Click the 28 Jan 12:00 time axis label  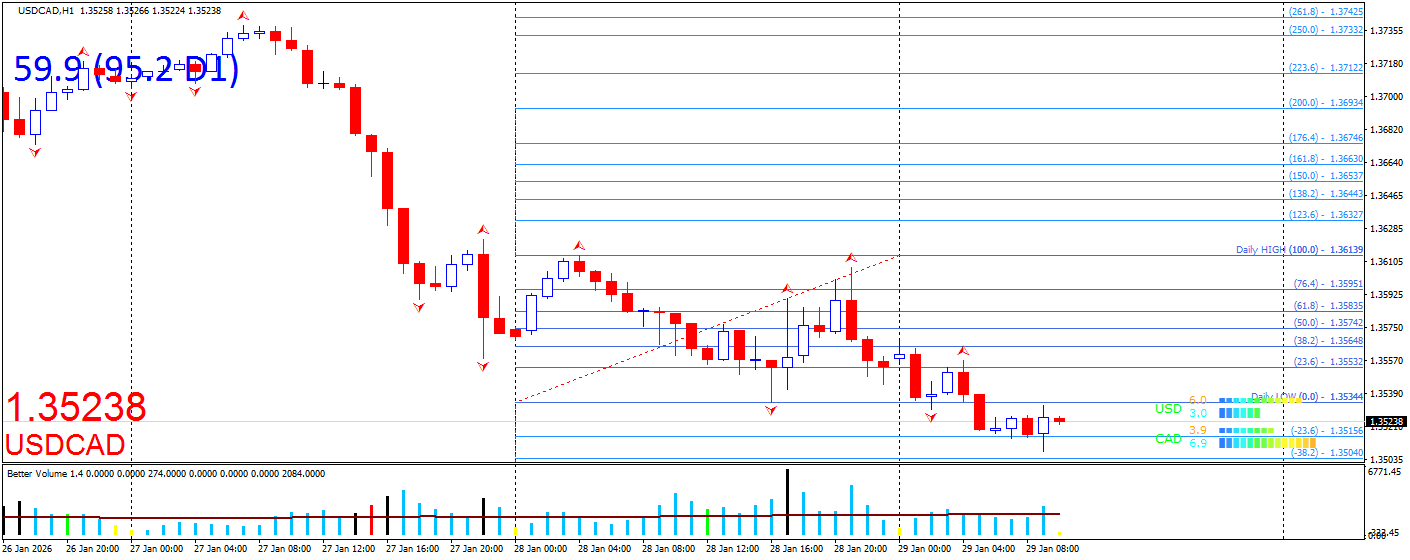pos(732,549)
